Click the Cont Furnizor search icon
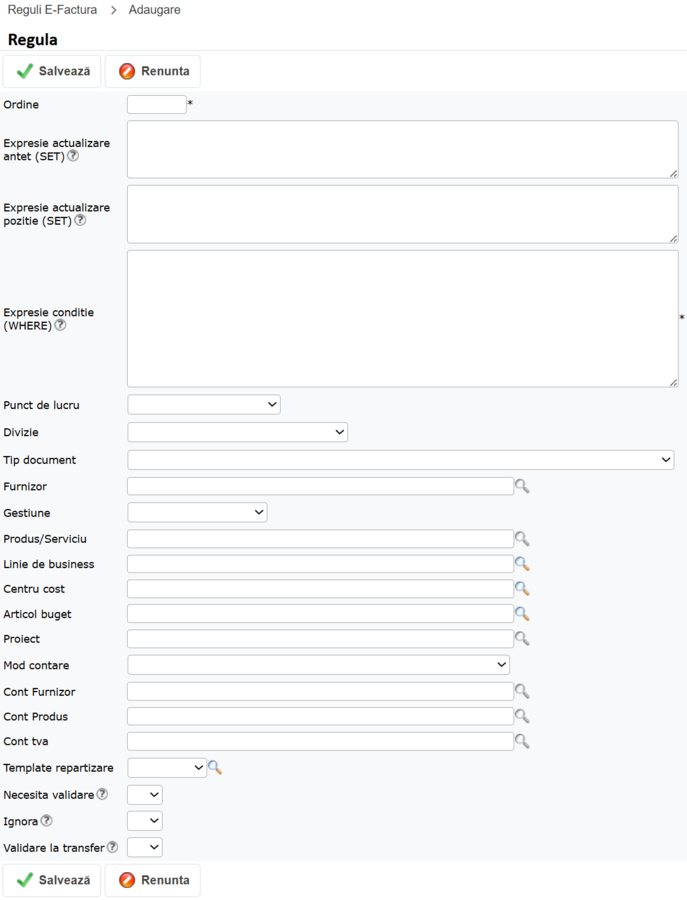 pyautogui.click(x=522, y=692)
